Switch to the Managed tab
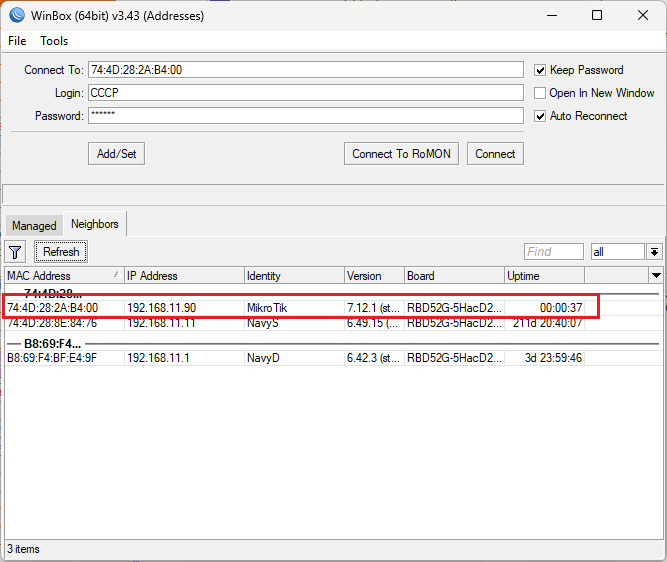Screen dimensions: 667x562 pyautogui.click(x=34, y=225)
